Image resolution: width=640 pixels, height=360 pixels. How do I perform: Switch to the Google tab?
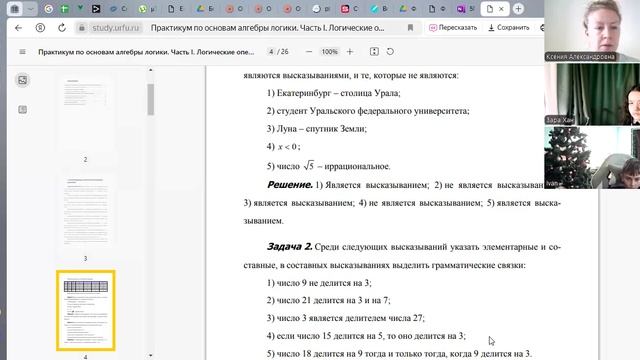[x=49, y=9]
